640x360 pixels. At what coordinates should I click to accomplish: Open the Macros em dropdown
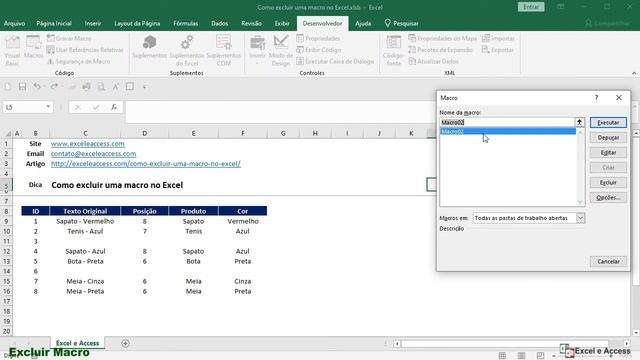coord(580,218)
